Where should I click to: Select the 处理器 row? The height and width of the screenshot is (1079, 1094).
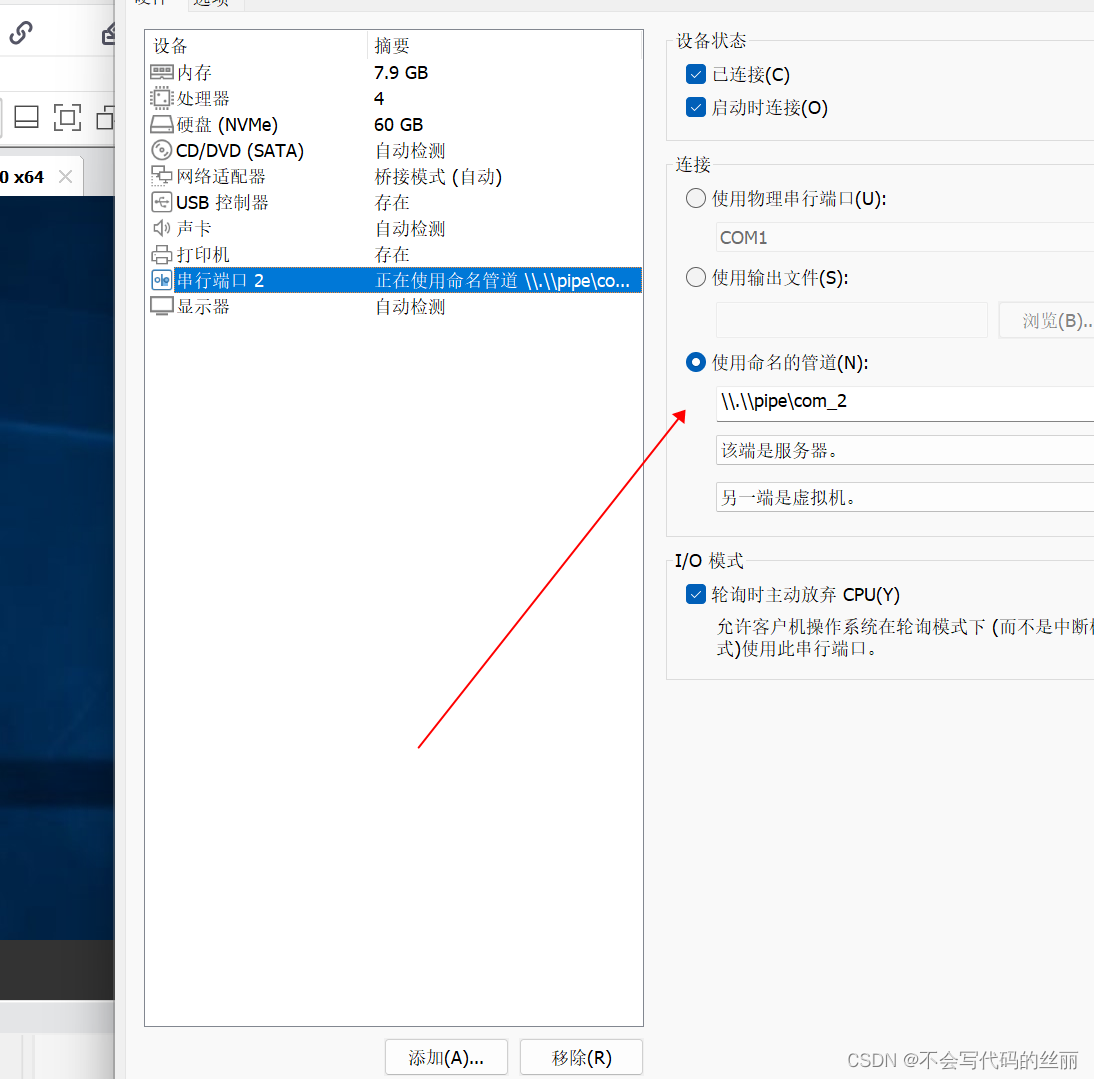click(x=396, y=98)
